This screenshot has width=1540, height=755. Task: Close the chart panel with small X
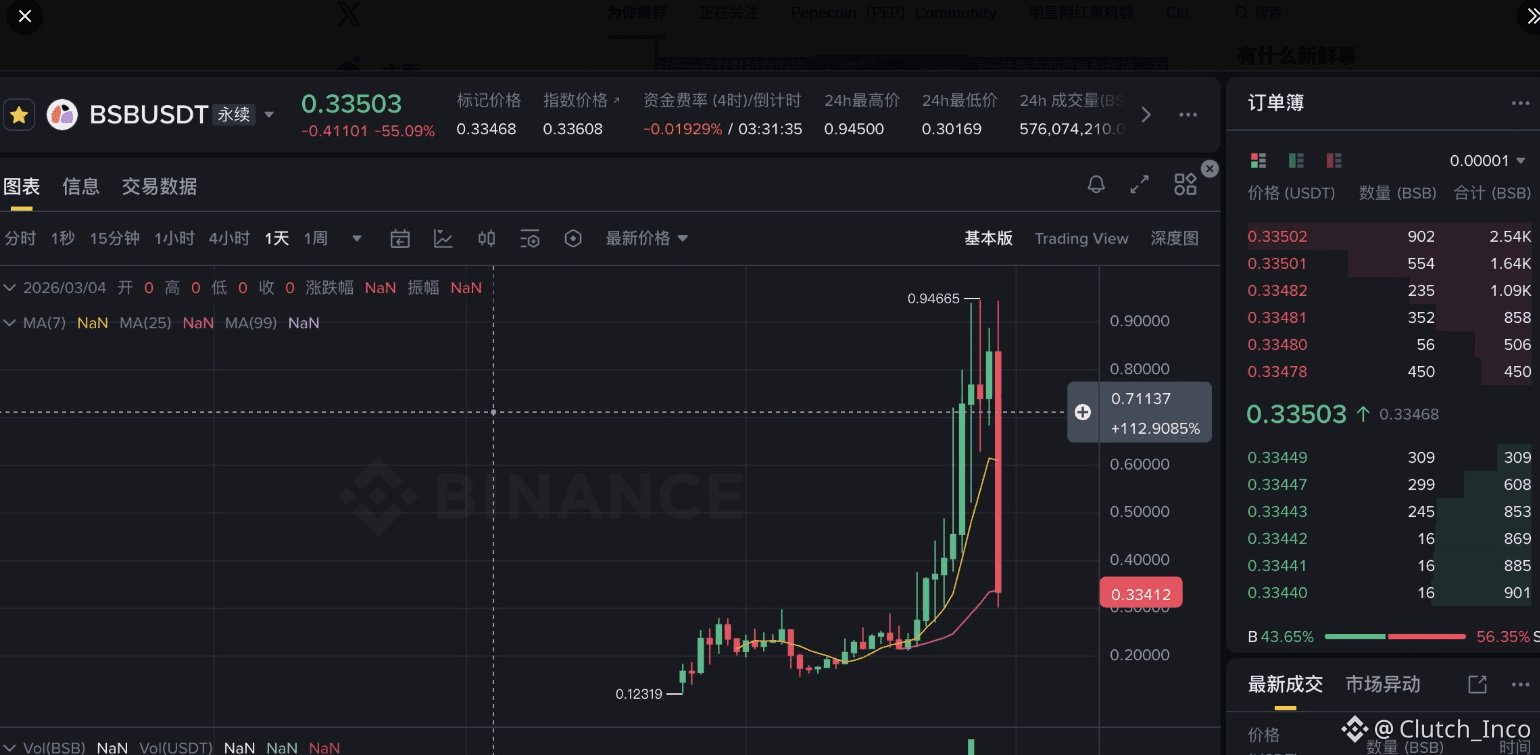click(1210, 169)
